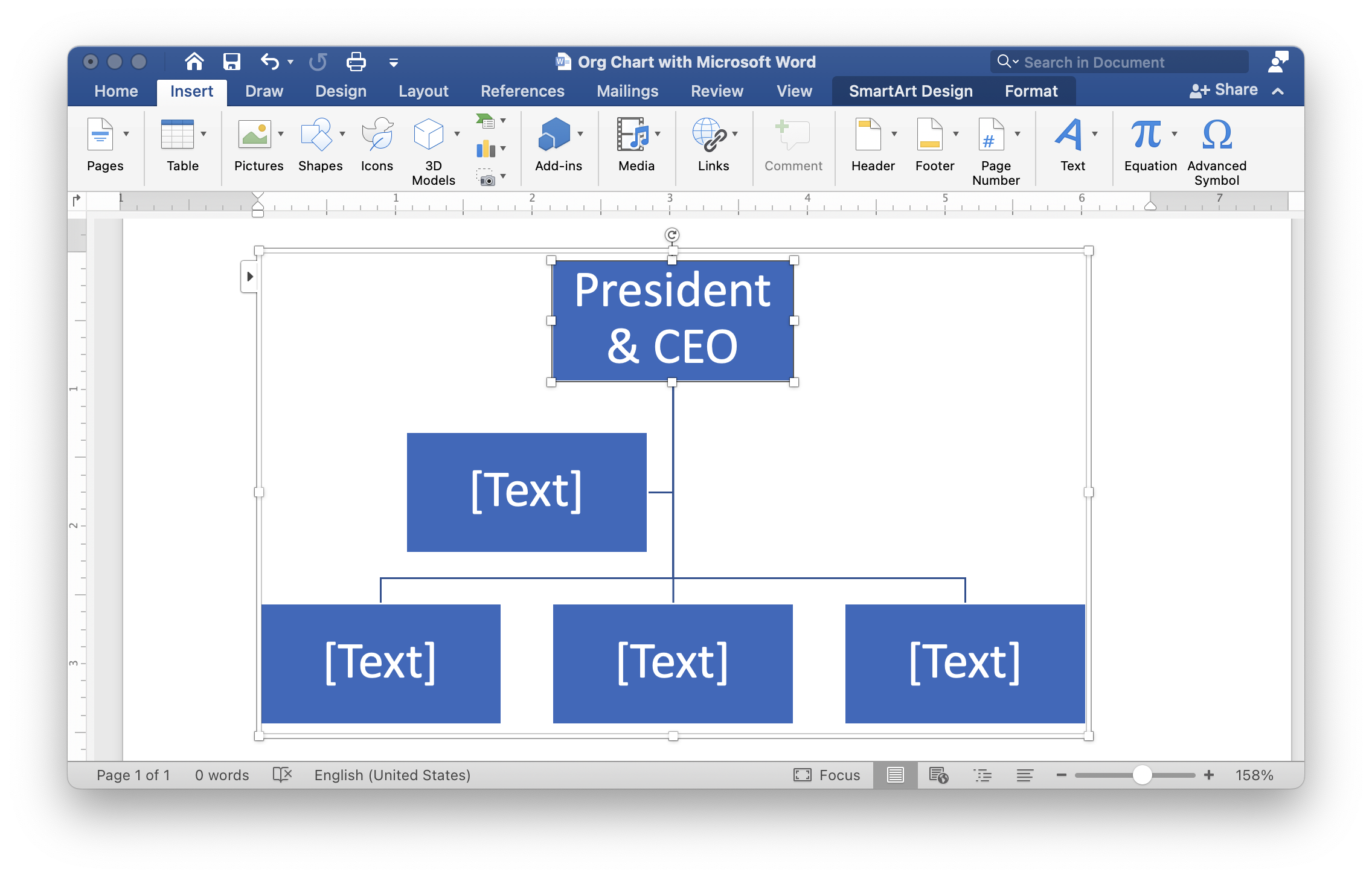Click the Format tab in ribbon
The width and height of the screenshot is (1372, 878).
(1031, 90)
